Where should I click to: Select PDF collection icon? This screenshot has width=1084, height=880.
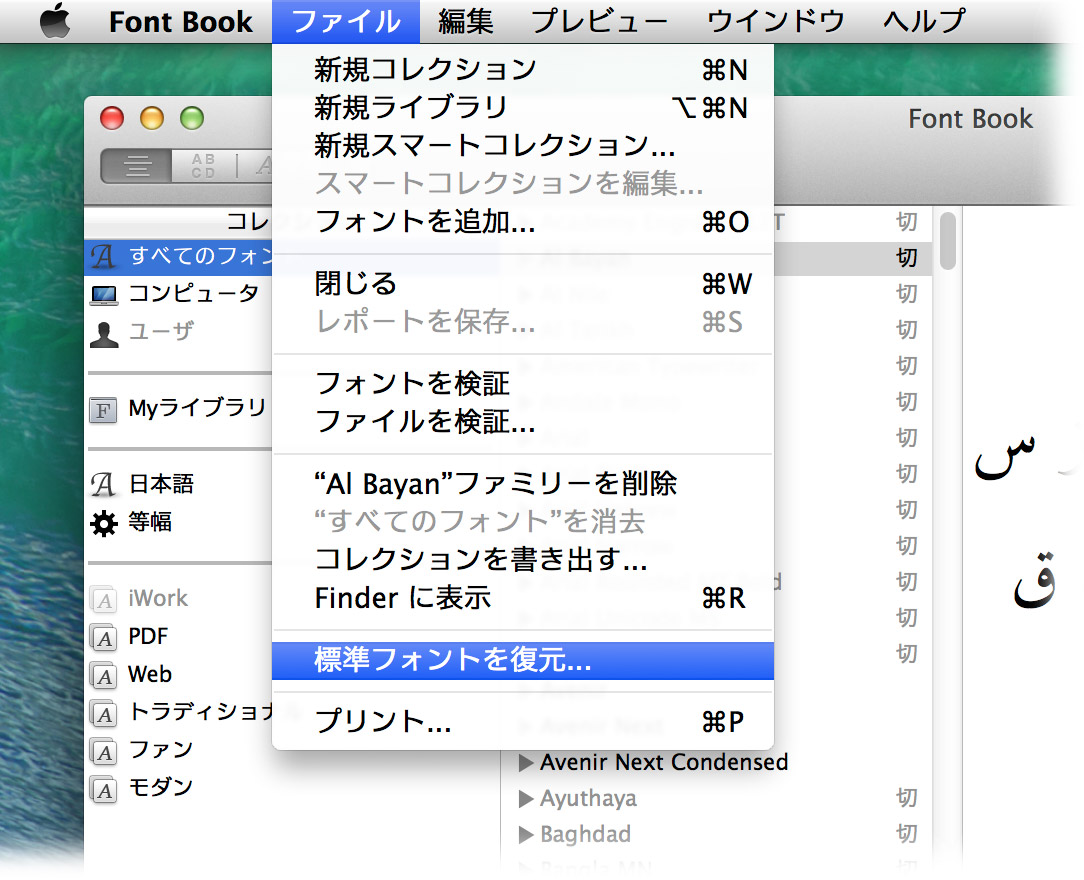point(104,637)
